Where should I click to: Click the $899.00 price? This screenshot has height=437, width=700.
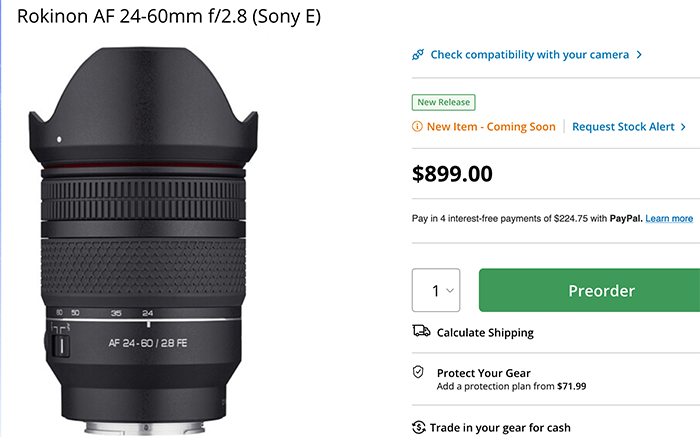coord(452,173)
